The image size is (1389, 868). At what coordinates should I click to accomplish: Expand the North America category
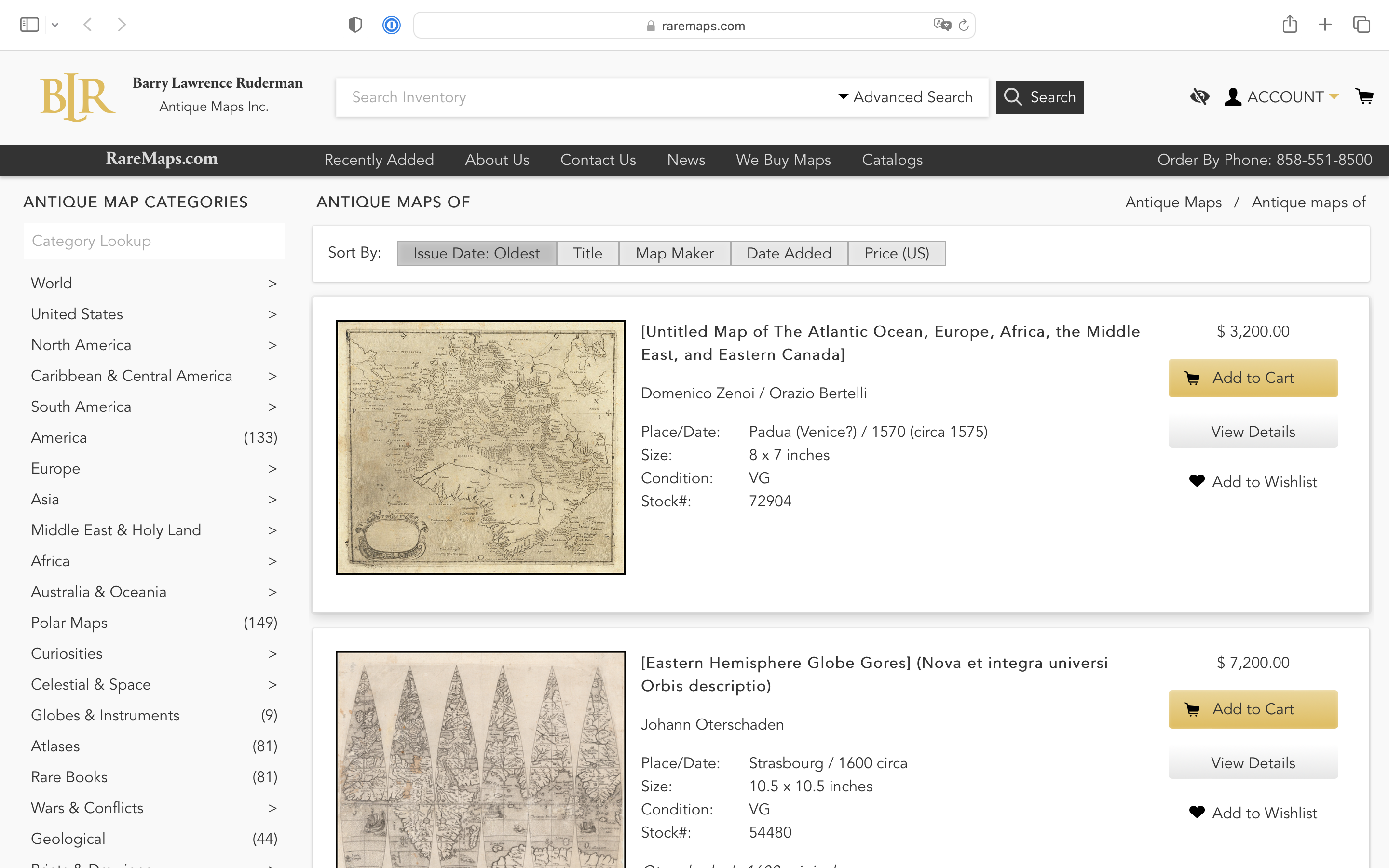pos(154,345)
